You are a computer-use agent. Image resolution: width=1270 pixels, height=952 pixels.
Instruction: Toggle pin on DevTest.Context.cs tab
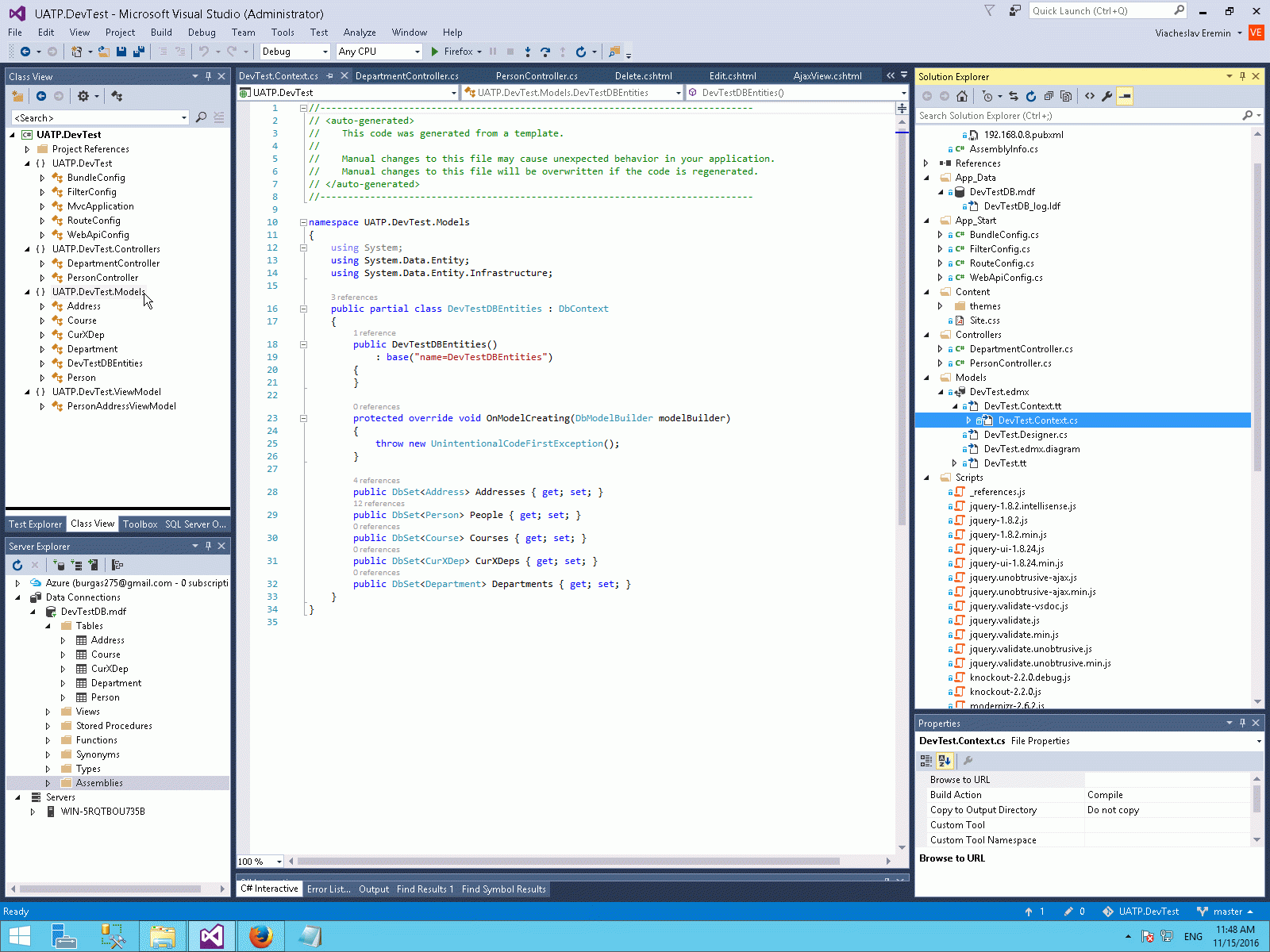[330, 76]
